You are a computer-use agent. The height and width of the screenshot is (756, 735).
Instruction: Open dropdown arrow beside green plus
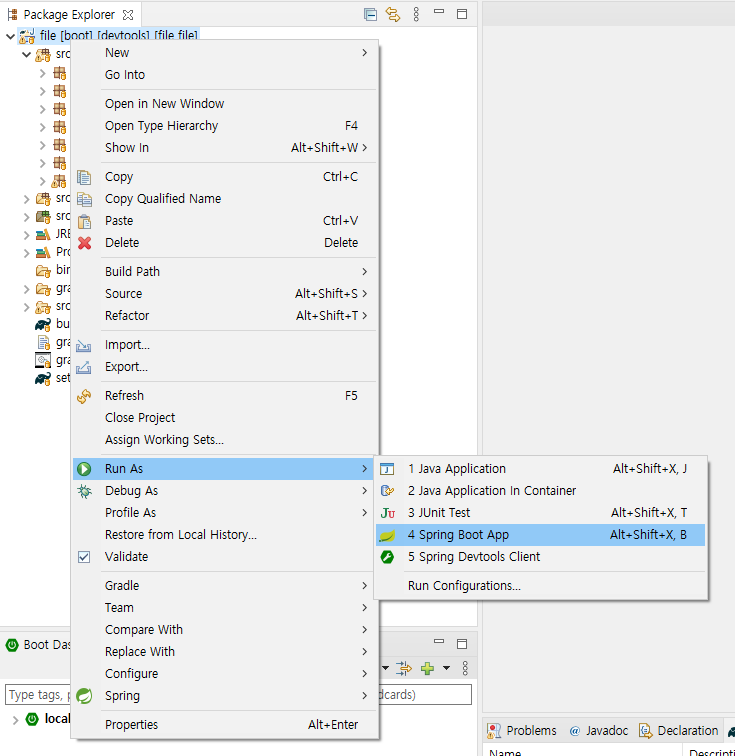point(447,668)
